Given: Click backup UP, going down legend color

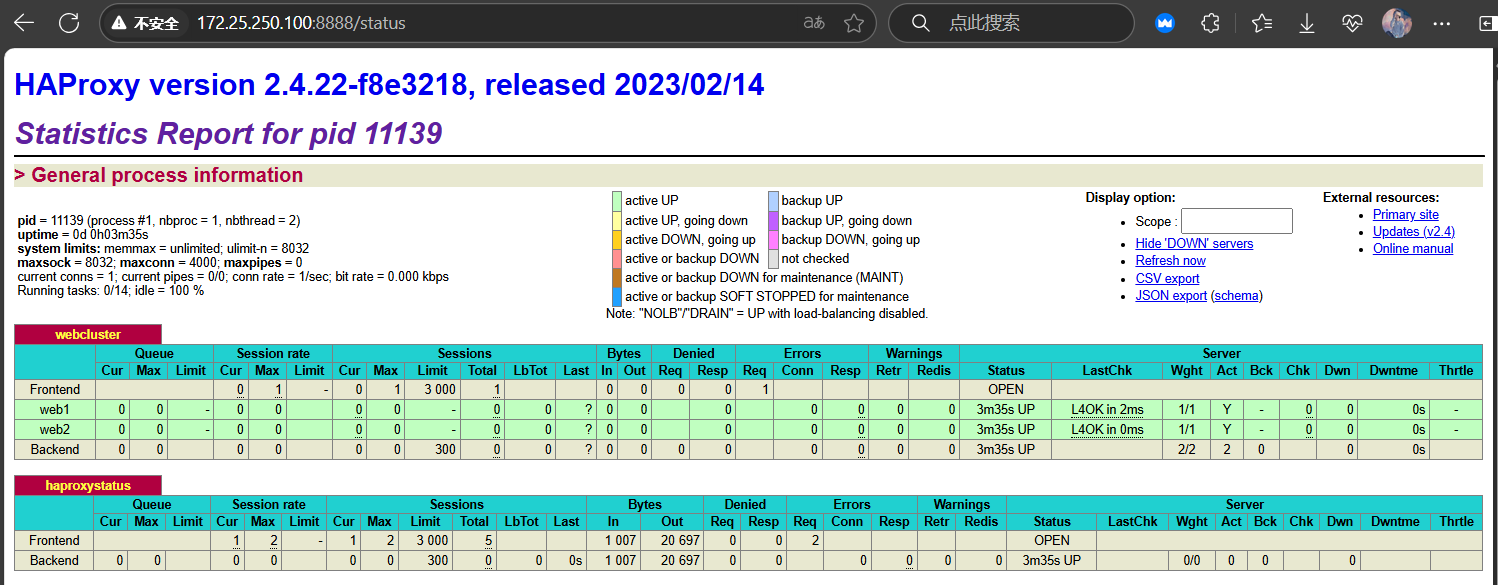Looking at the screenshot, I should tap(773, 220).
